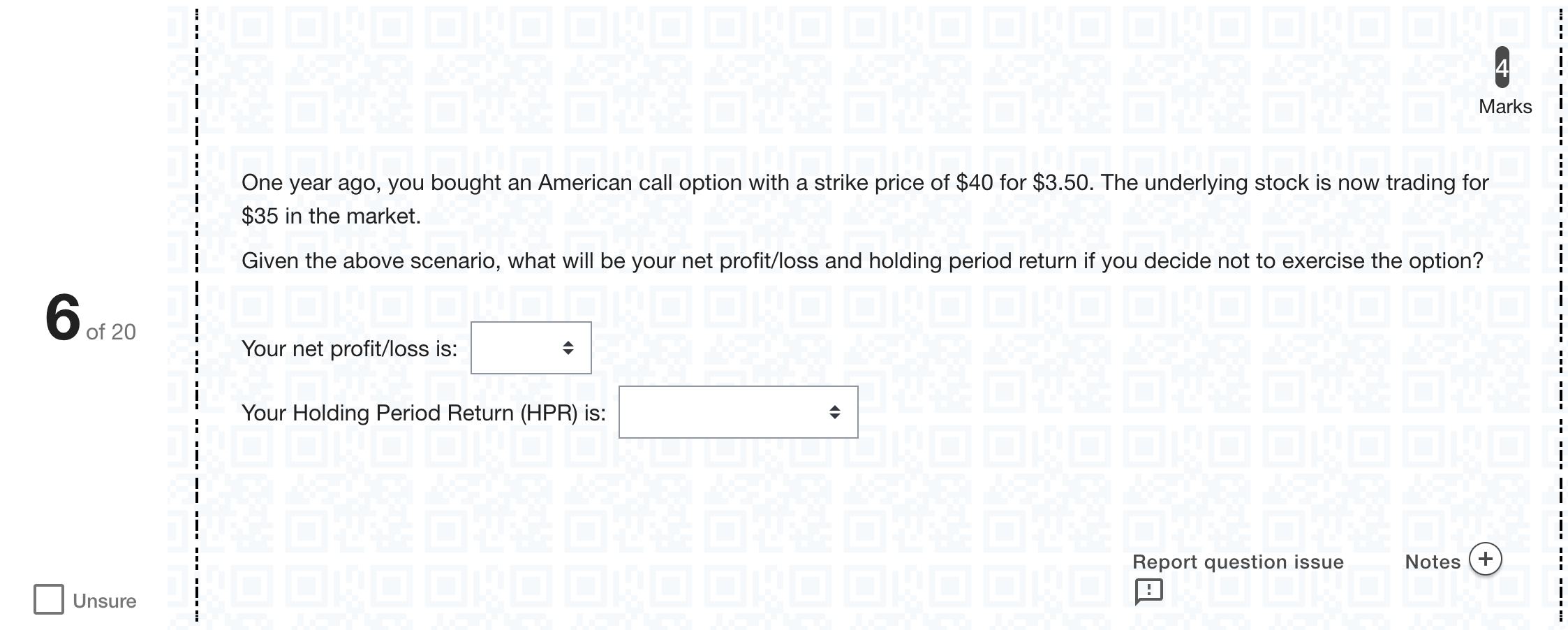
Task: Click the 'Given the above scenario' sentence
Action: (x=862, y=261)
